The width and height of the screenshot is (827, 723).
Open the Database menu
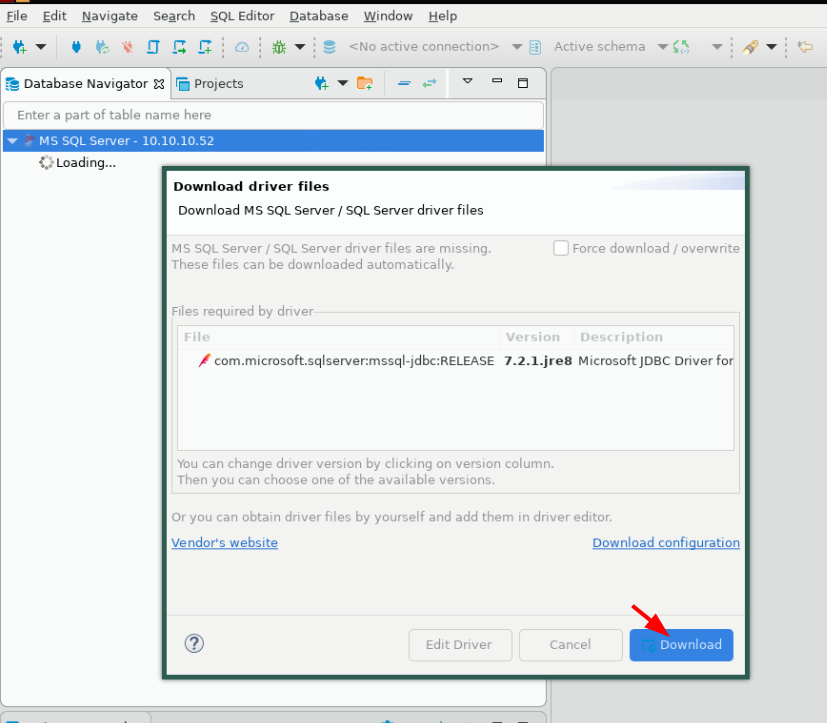(319, 16)
